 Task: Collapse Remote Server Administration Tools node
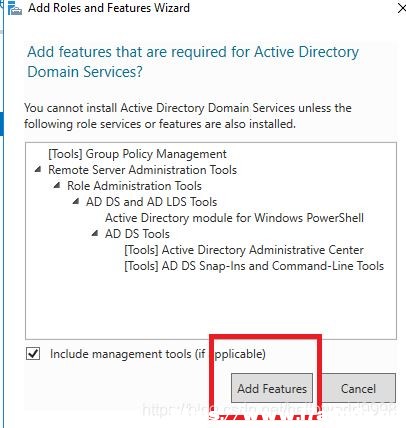coord(38,170)
